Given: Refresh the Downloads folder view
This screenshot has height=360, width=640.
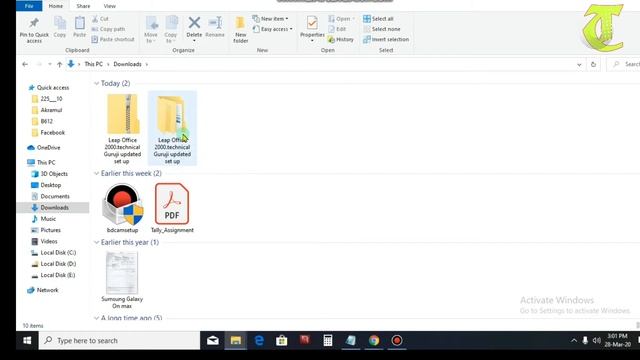Looking at the screenshot, I should coord(593,64).
